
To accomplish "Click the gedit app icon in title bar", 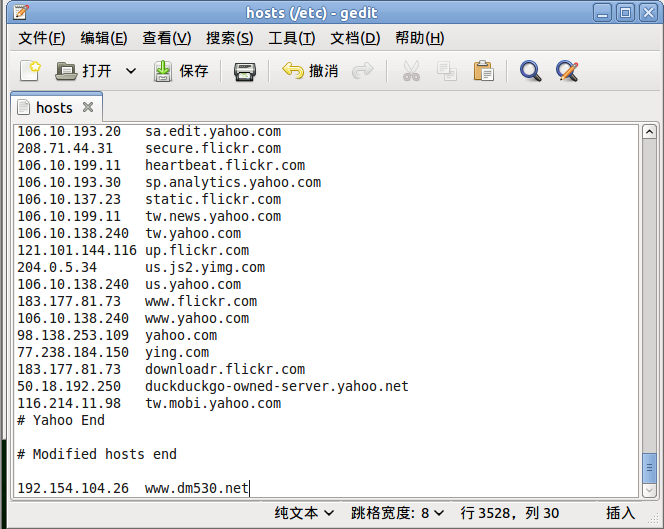I will [x=20, y=12].
